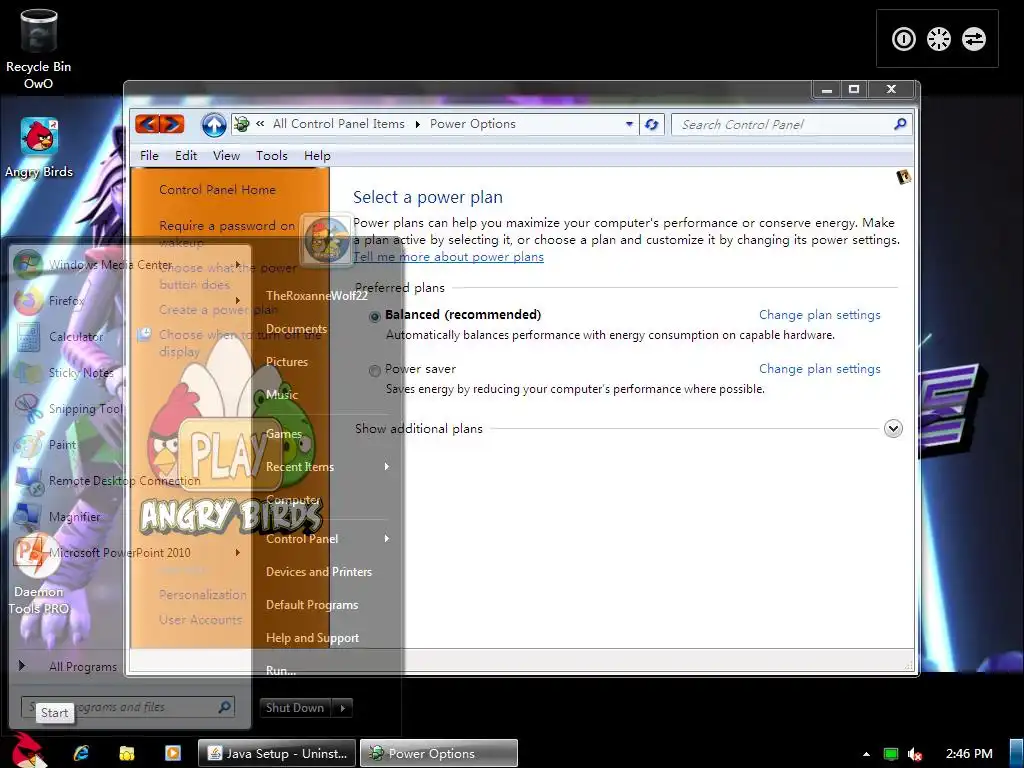Screen dimensions: 1024x768
Task: Click the user account picture in Start menu
Action: point(328,239)
